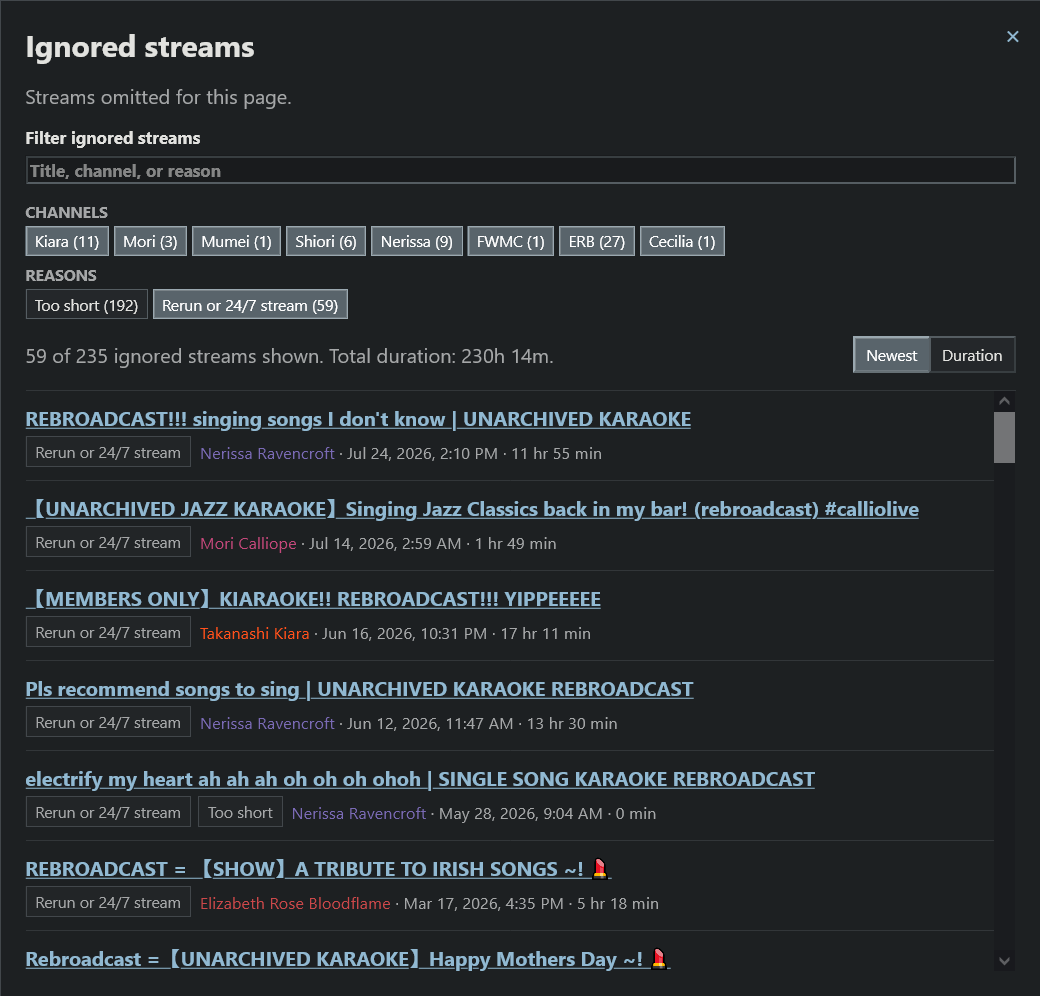Click the Elizabeth Rose Bloodflame channel name

point(295,904)
